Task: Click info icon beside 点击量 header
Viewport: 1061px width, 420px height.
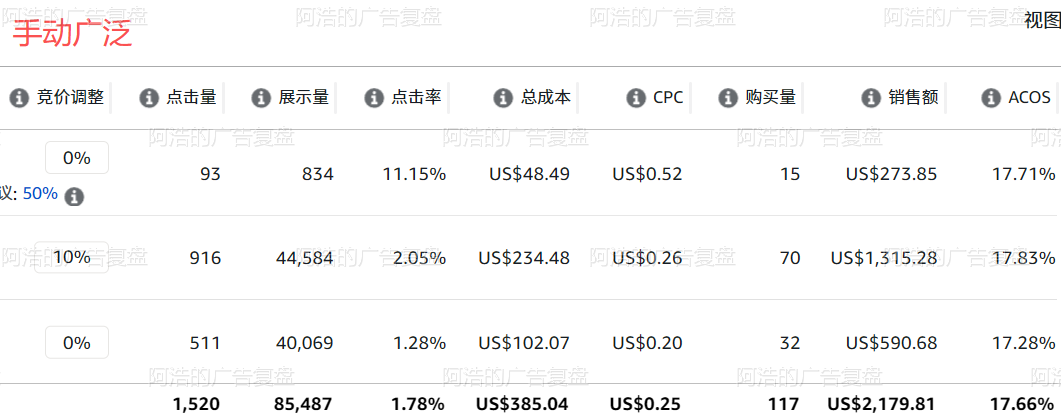Action: (x=149, y=98)
